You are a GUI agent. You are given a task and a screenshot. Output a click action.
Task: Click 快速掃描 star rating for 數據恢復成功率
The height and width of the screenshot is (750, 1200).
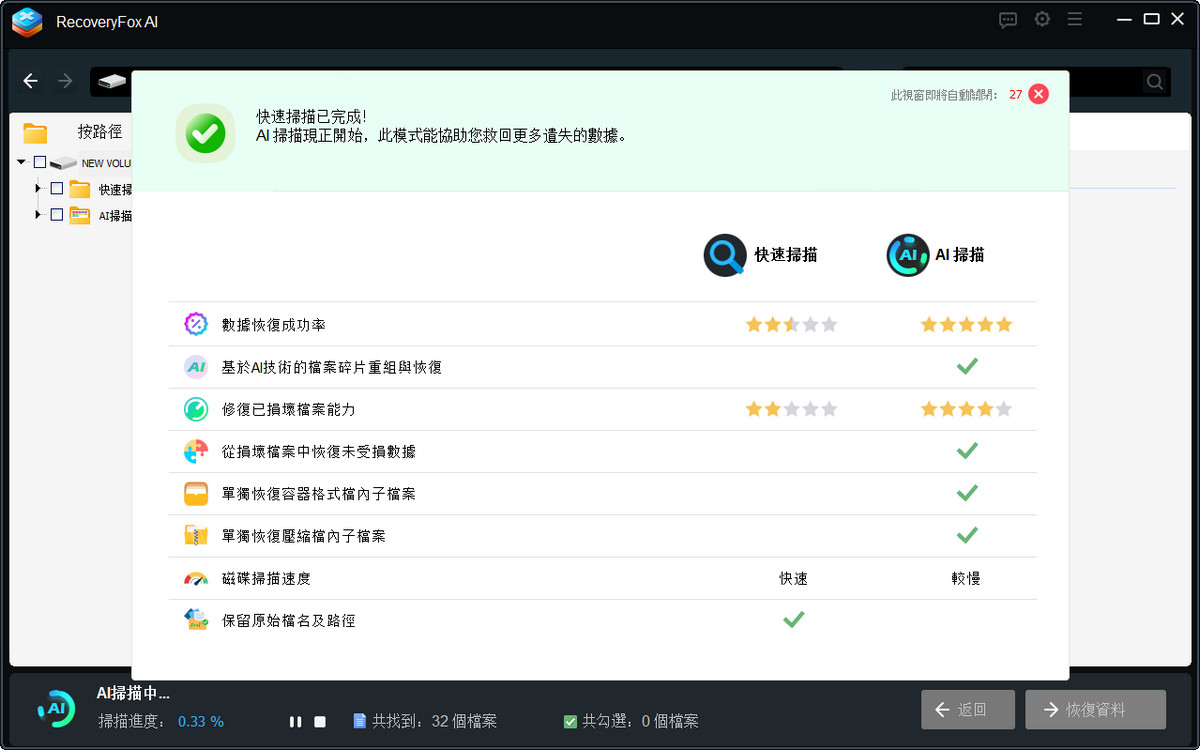[x=791, y=324]
